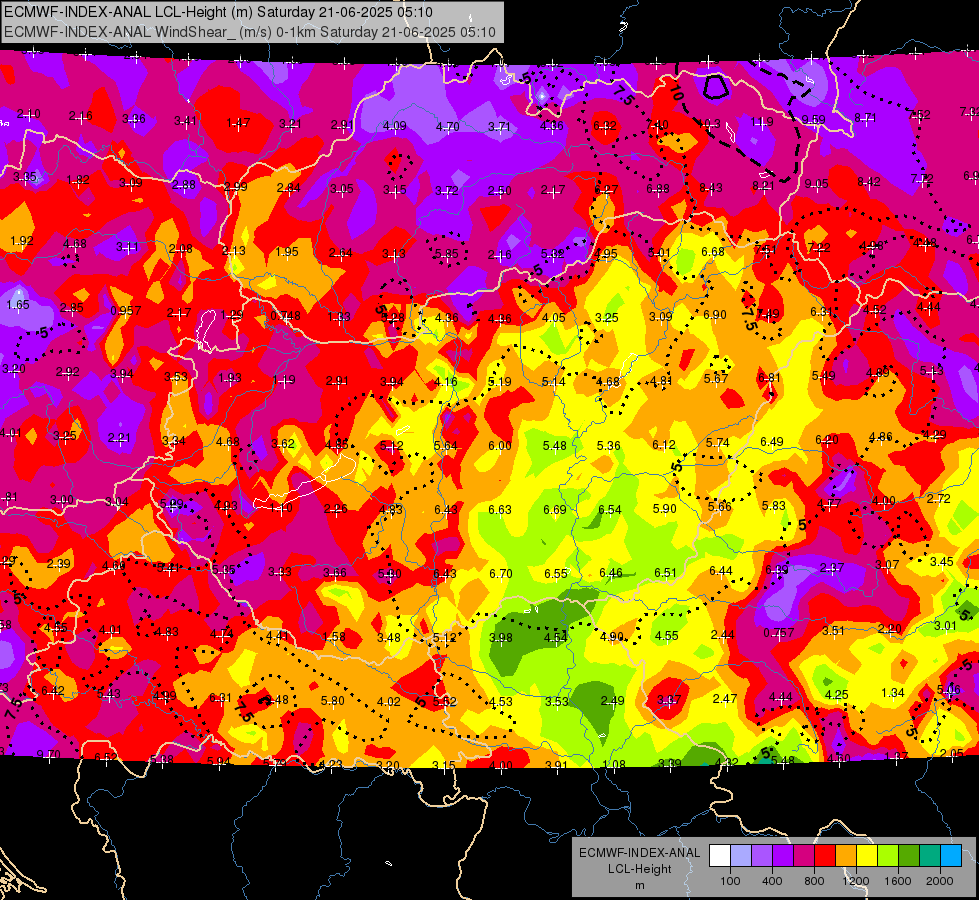Click the grid value 5.36
979x900 pixels.
tap(609, 446)
